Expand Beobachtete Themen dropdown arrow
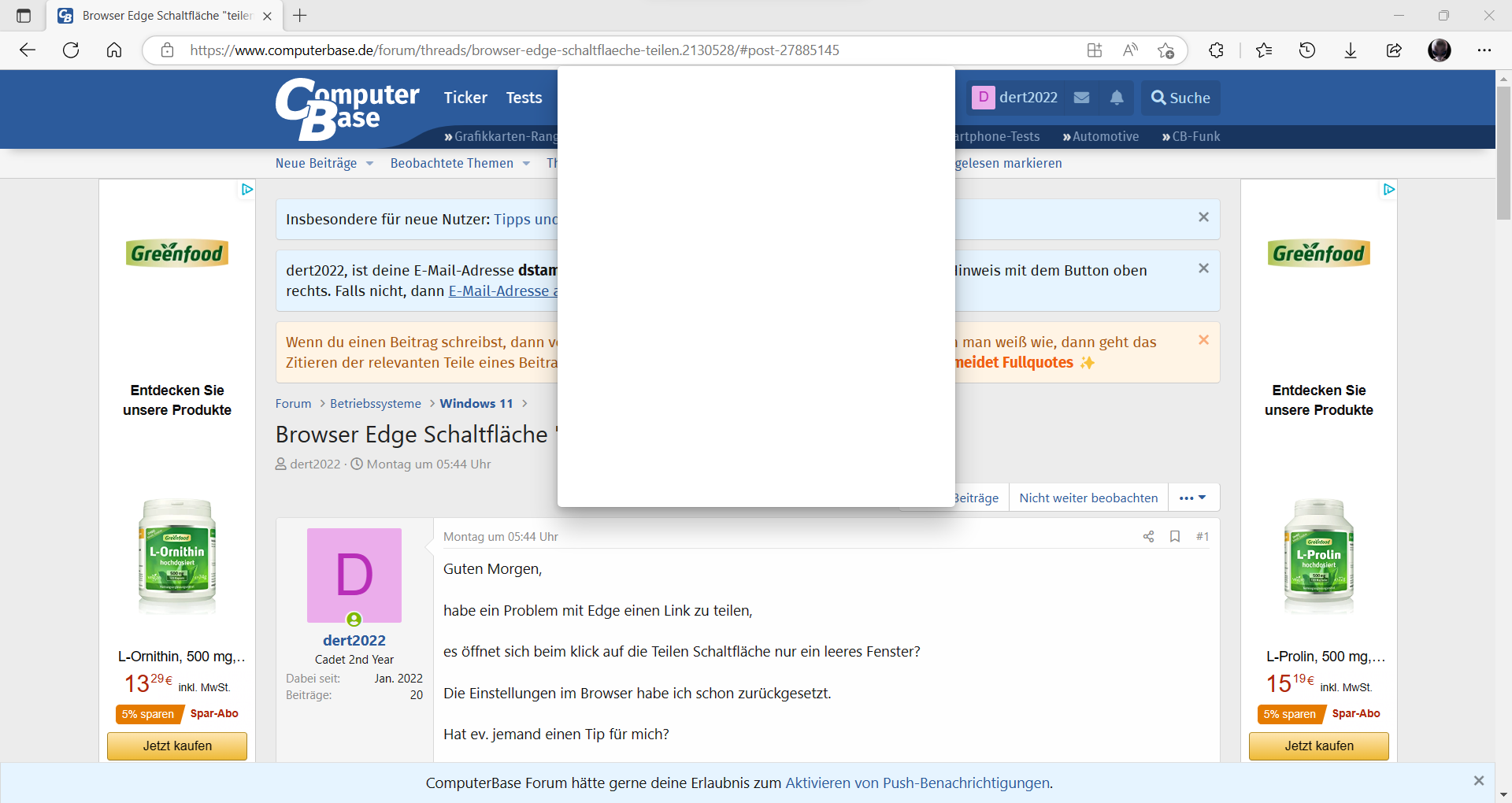 tap(526, 163)
